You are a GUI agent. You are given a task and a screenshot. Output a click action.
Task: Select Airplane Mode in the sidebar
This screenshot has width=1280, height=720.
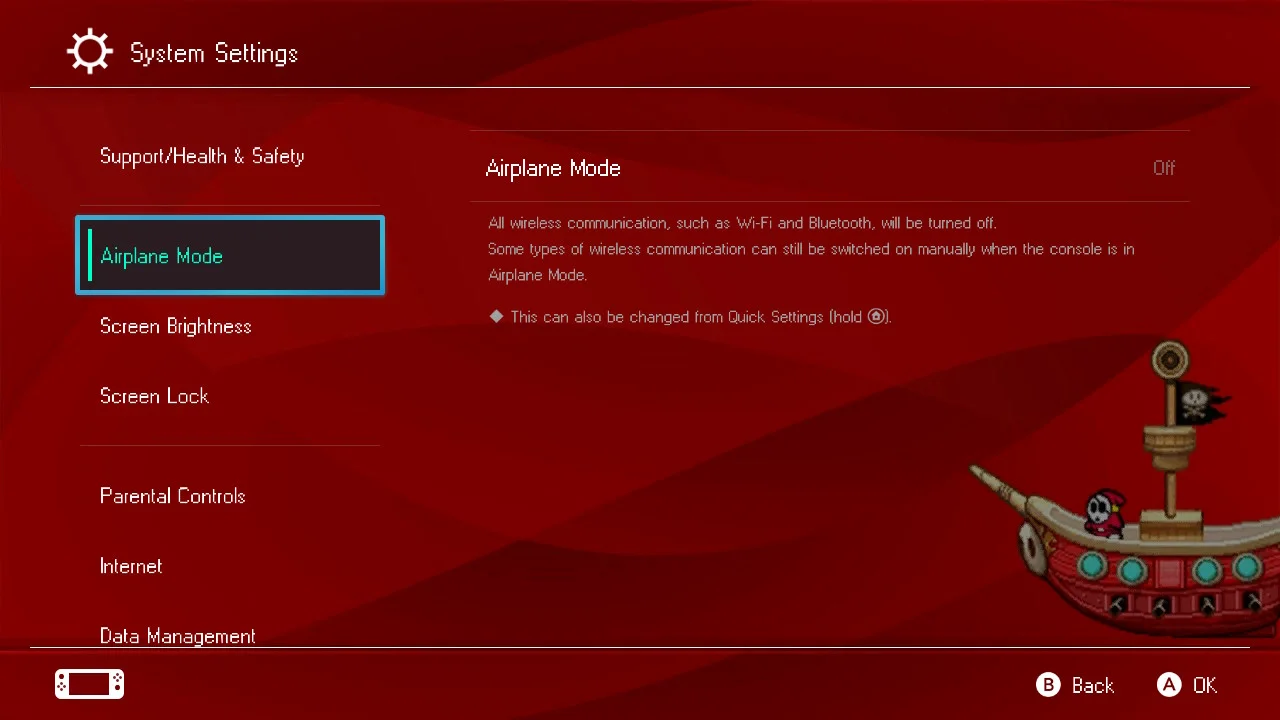tap(230, 256)
